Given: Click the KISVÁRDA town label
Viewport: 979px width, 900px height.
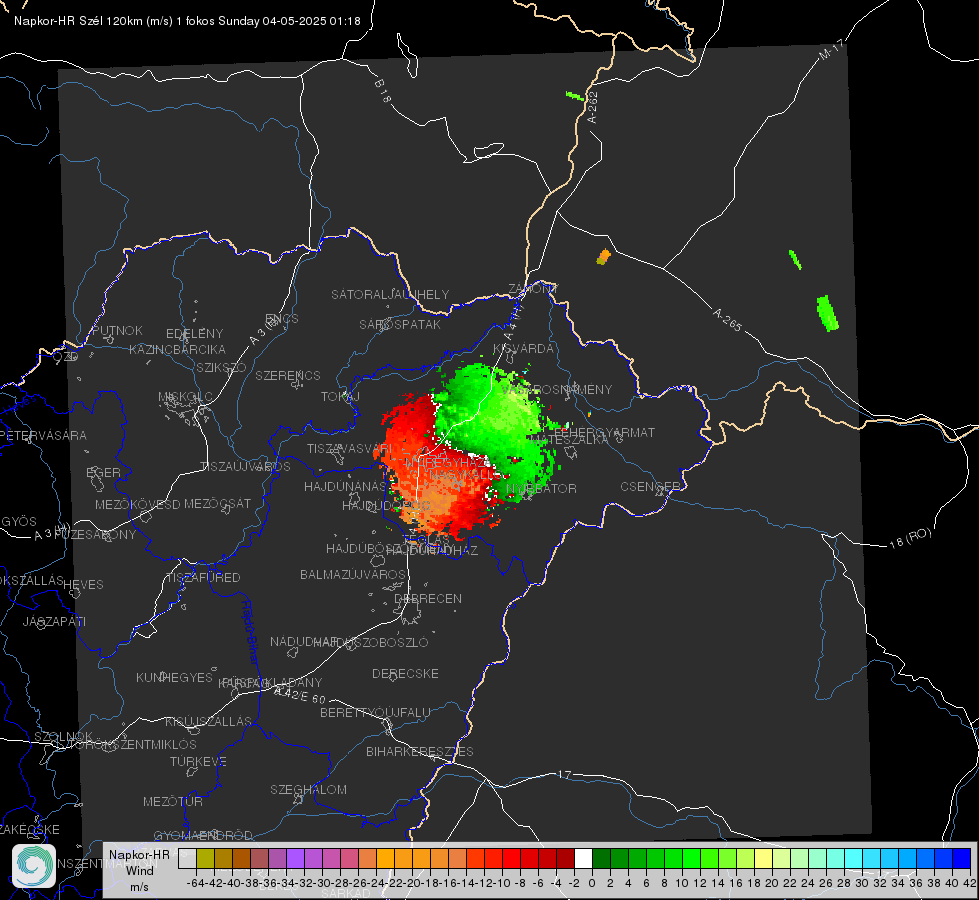Looking at the screenshot, I should (x=523, y=349).
